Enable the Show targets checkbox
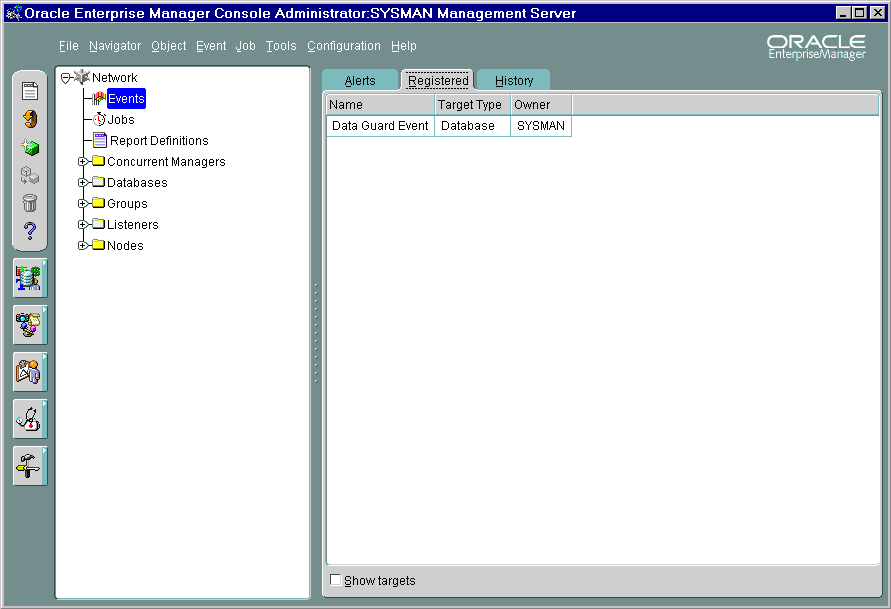 pos(336,580)
